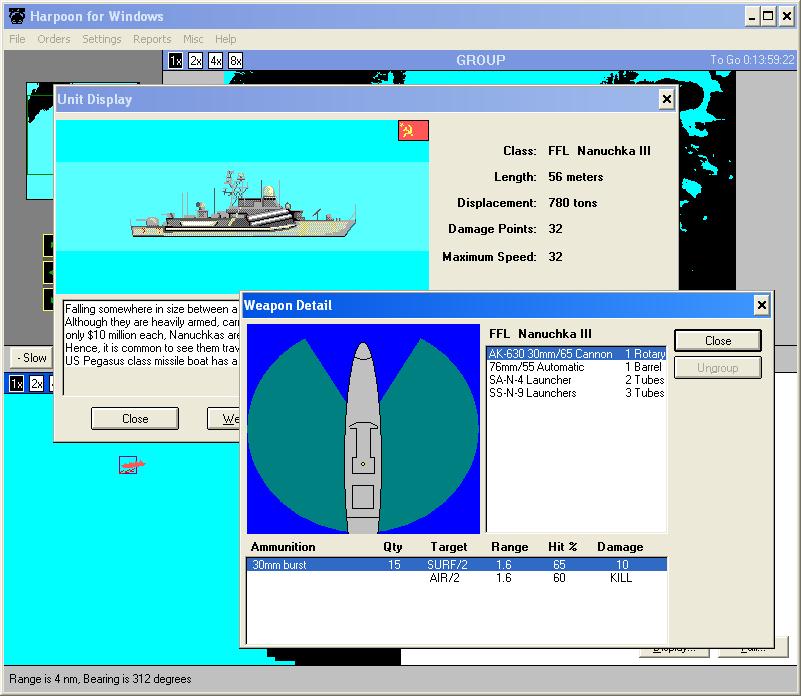The image size is (801, 696).
Task: Click the Class FFL Nanuchka III value
Action: 599,151
